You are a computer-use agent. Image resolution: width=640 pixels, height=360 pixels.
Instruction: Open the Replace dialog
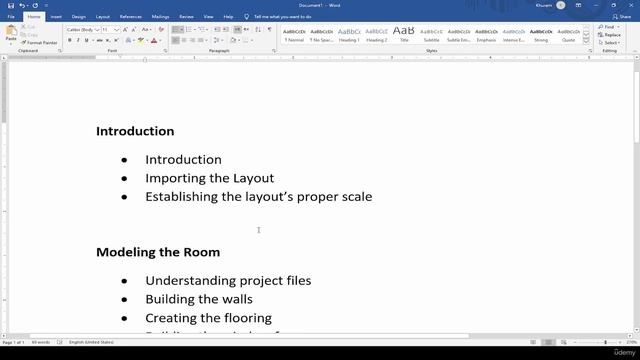pyautogui.click(x=609, y=35)
